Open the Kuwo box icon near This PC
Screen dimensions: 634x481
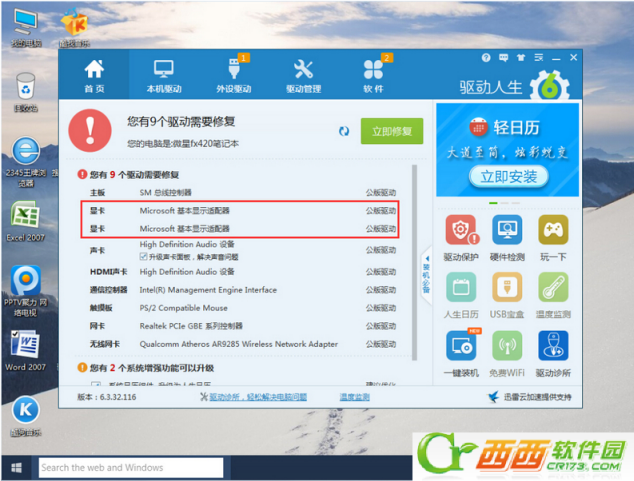[74, 27]
